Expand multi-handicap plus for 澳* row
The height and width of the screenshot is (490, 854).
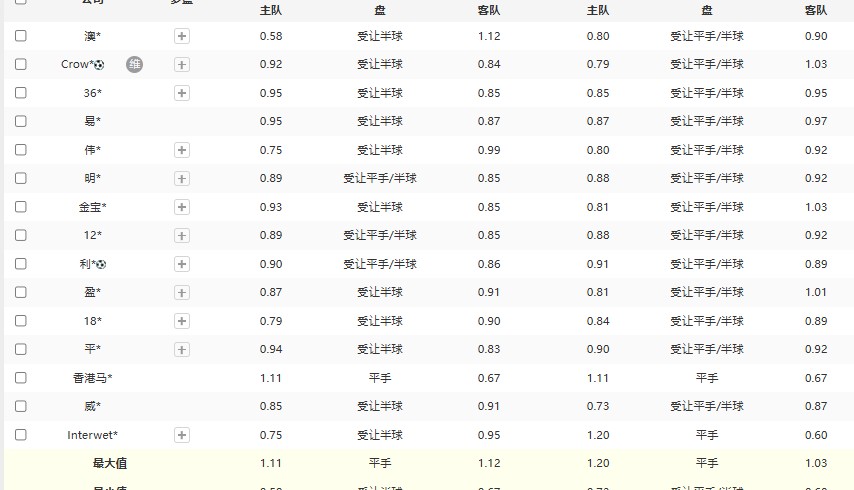click(x=182, y=36)
